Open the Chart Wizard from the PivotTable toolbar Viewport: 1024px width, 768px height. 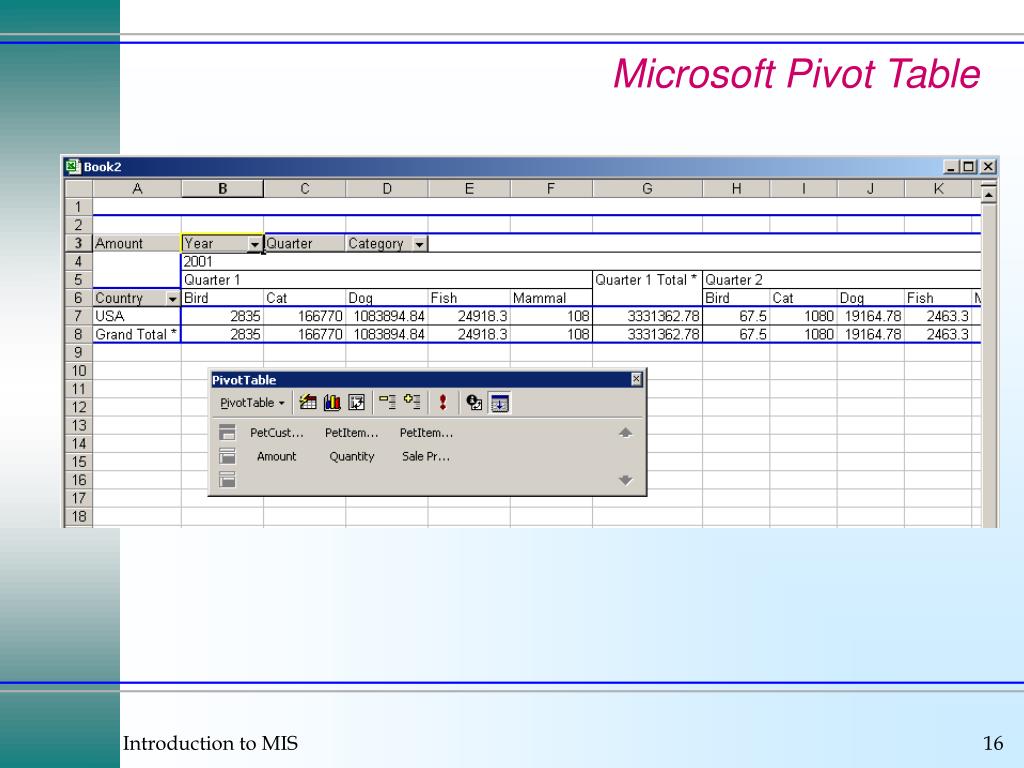(332, 402)
